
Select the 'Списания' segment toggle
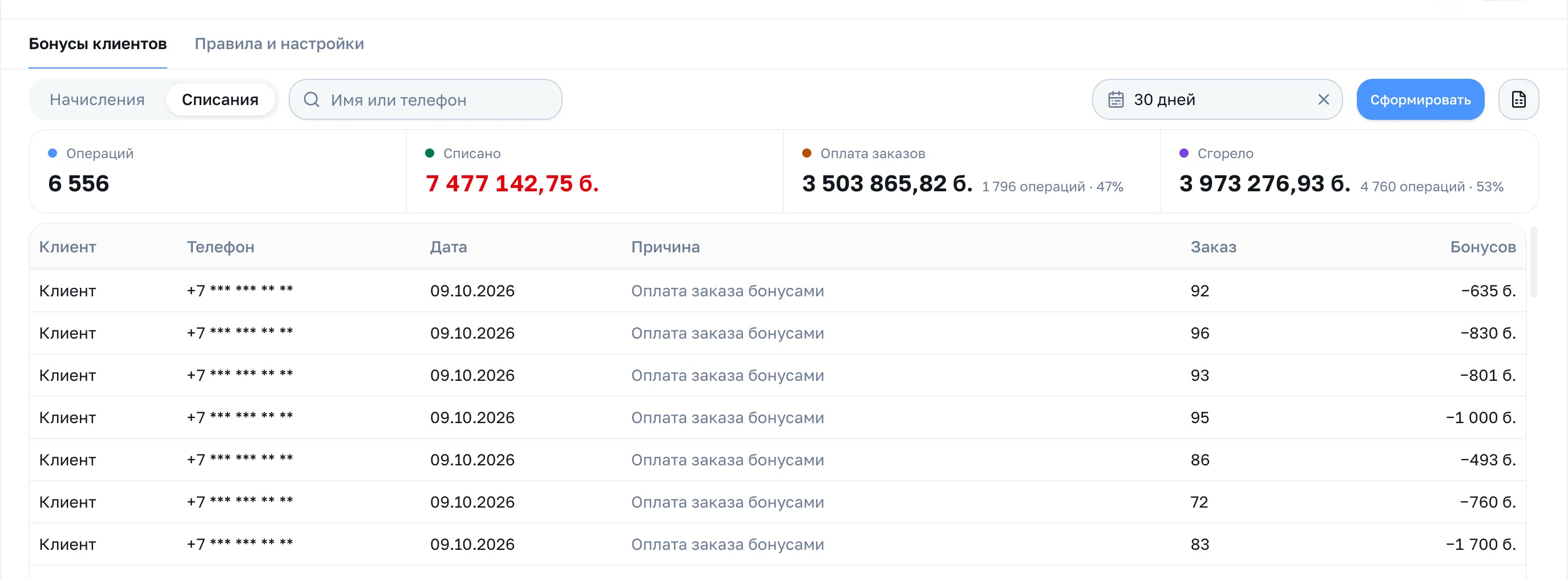point(220,100)
